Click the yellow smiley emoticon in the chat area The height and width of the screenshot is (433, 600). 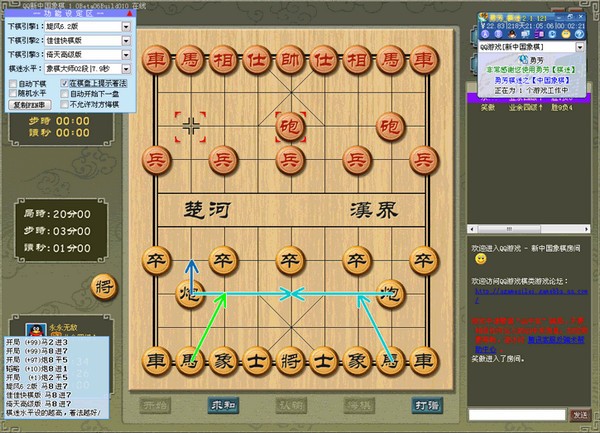481,259
